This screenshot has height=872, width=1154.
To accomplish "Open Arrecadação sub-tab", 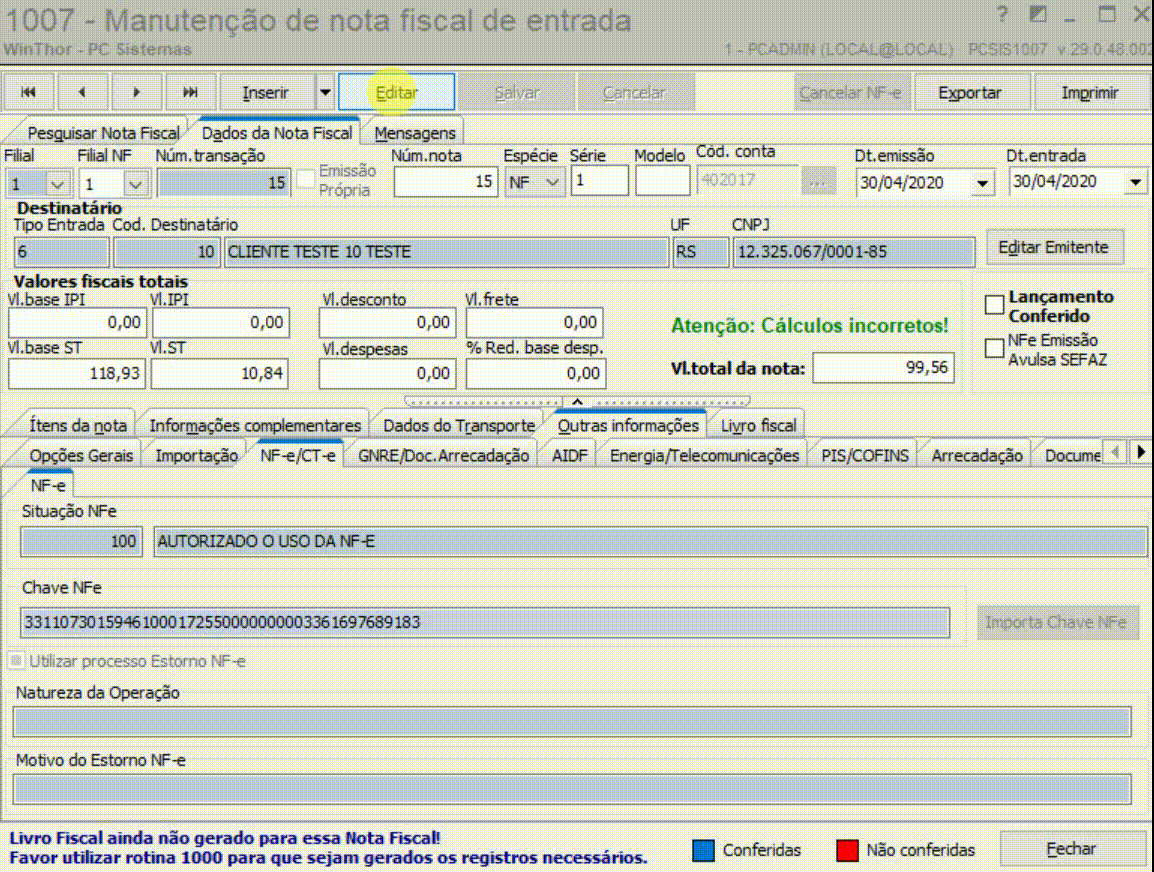I will (x=977, y=456).
